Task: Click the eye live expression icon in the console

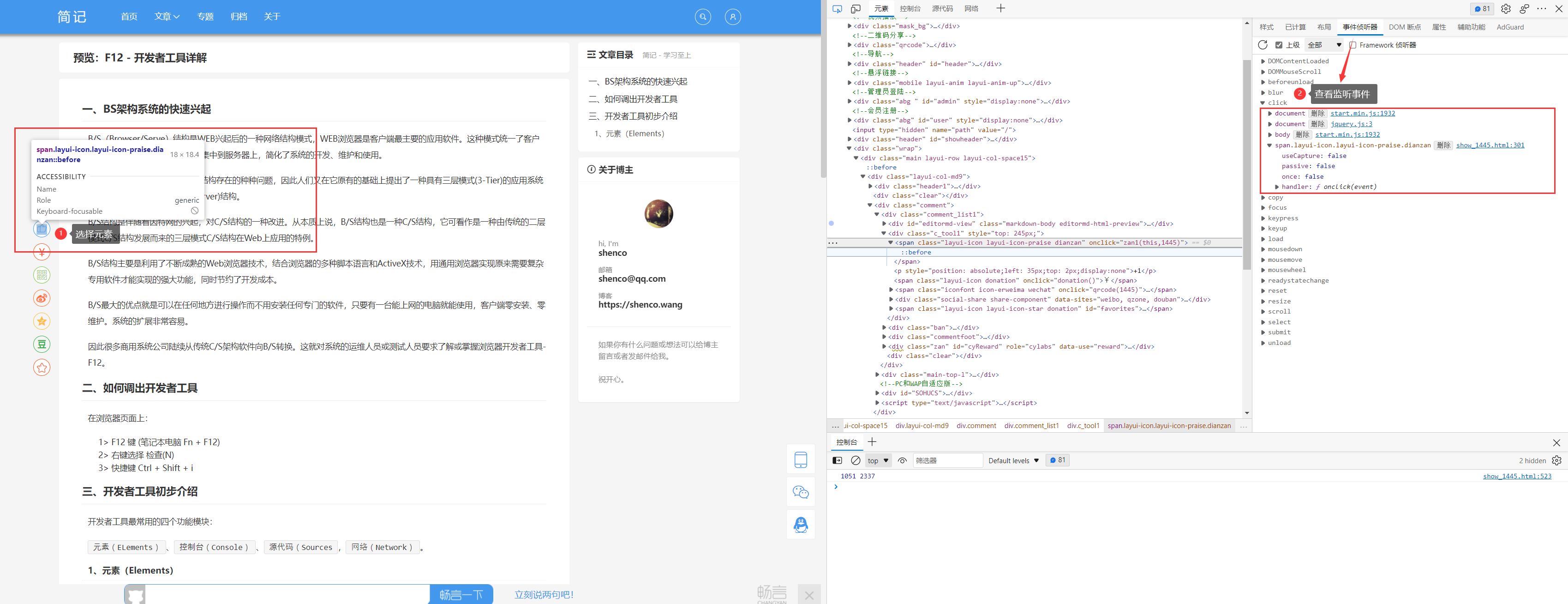Action: 902,461
